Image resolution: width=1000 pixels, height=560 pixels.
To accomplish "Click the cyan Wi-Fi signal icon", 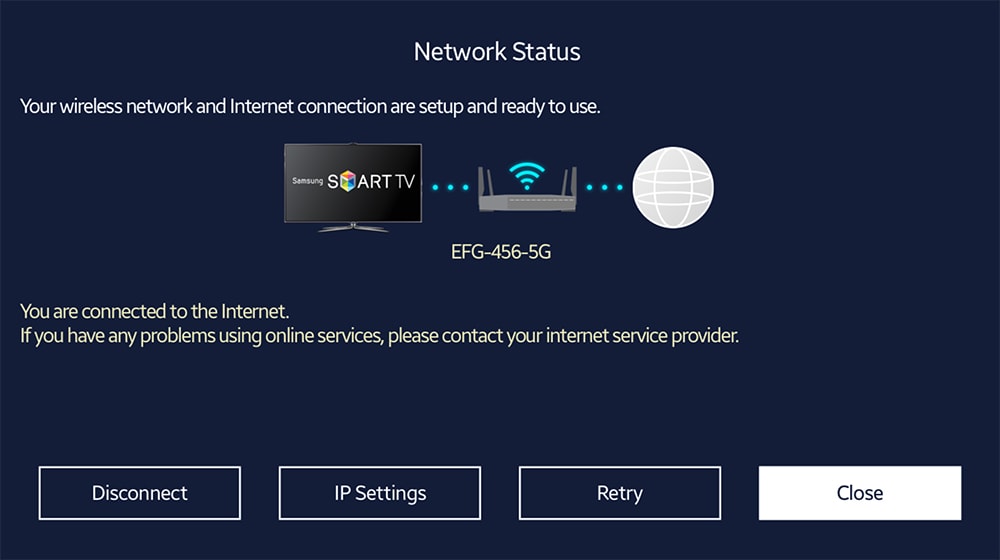I will point(527,175).
